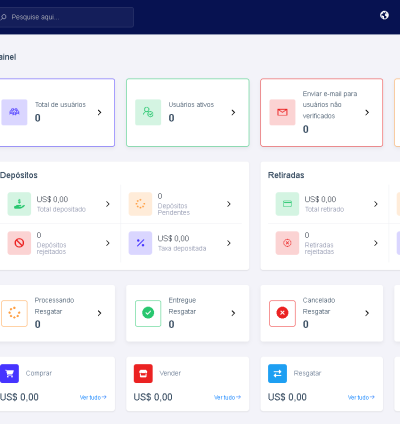This screenshot has height=424, width=400.
Task: Click the red envelope email icon
Action: coord(282,112)
